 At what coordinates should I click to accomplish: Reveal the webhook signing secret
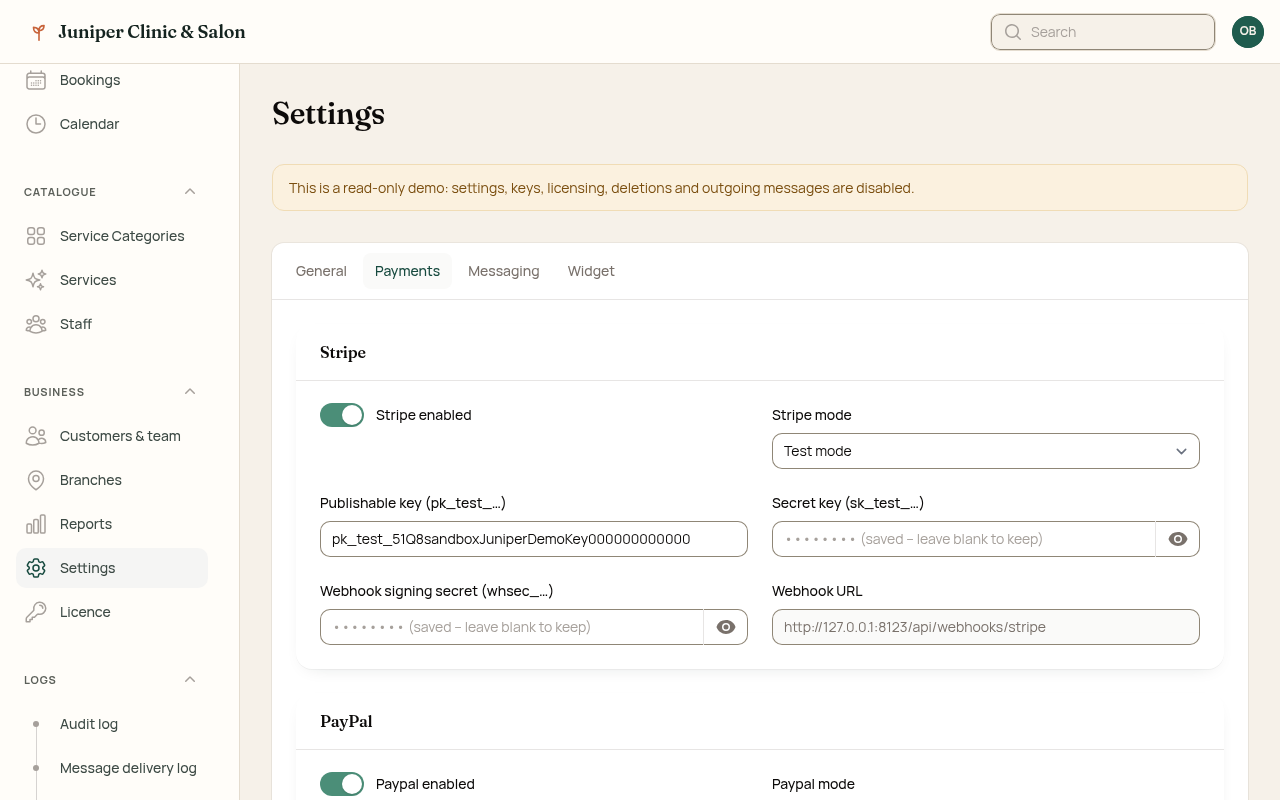pyautogui.click(x=726, y=627)
